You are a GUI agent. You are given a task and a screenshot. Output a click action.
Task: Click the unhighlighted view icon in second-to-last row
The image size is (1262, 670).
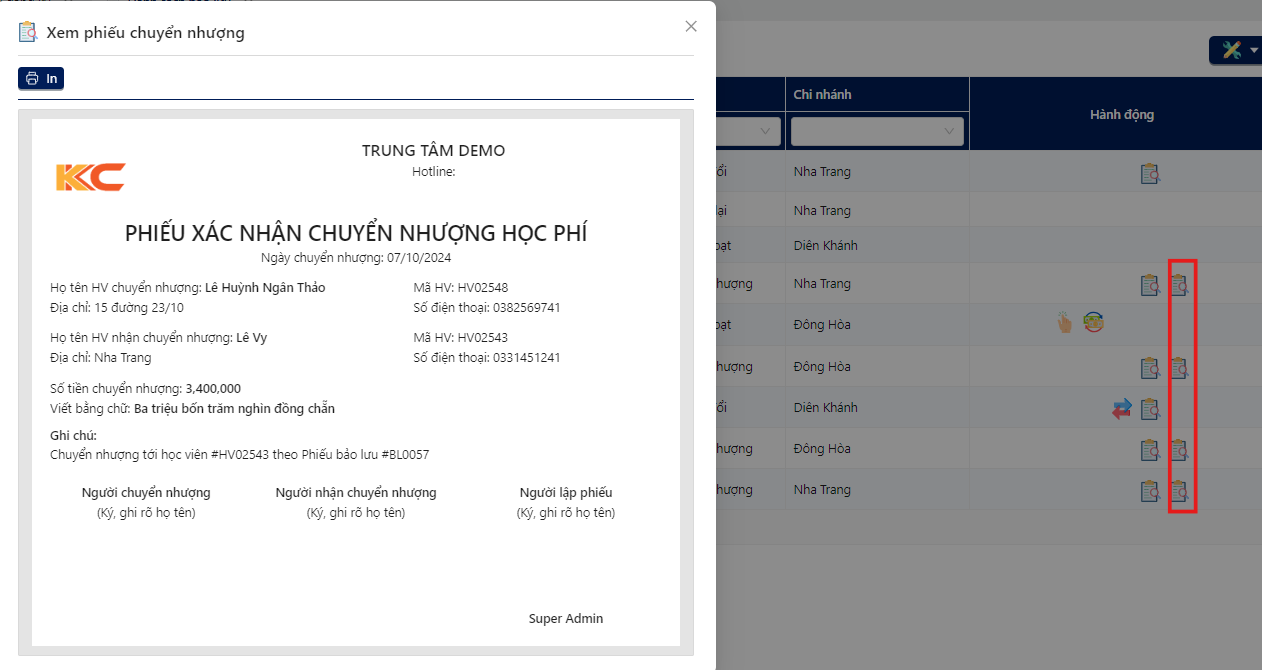coord(1150,450)
